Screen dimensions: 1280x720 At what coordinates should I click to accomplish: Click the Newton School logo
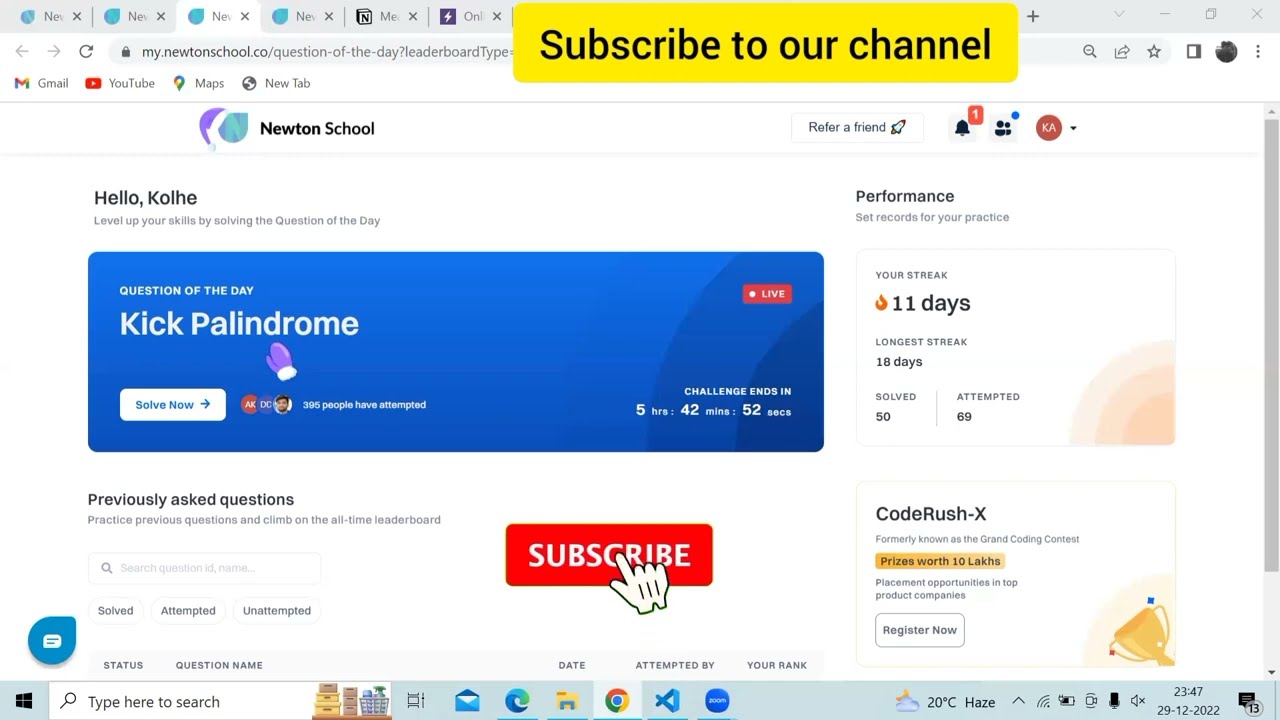(x=286, y=128)
